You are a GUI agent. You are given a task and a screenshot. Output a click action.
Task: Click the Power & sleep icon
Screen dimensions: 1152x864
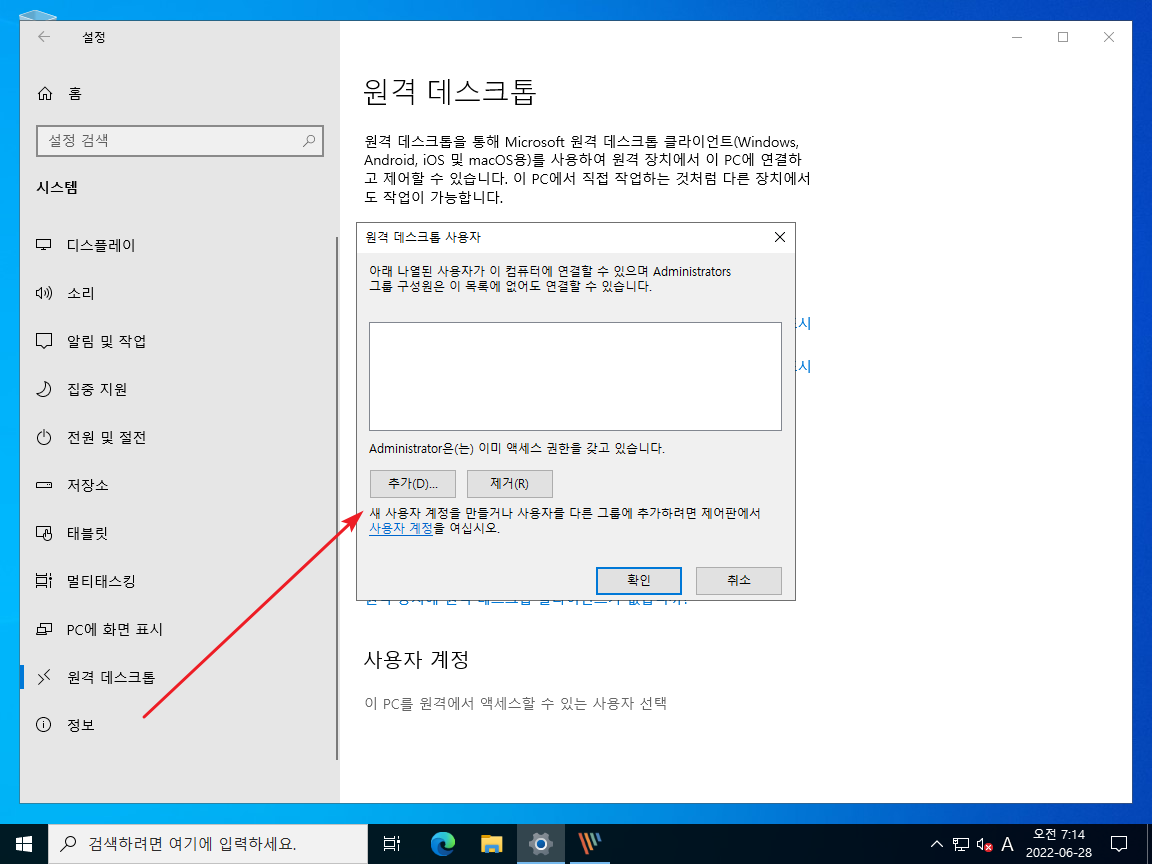44,437
